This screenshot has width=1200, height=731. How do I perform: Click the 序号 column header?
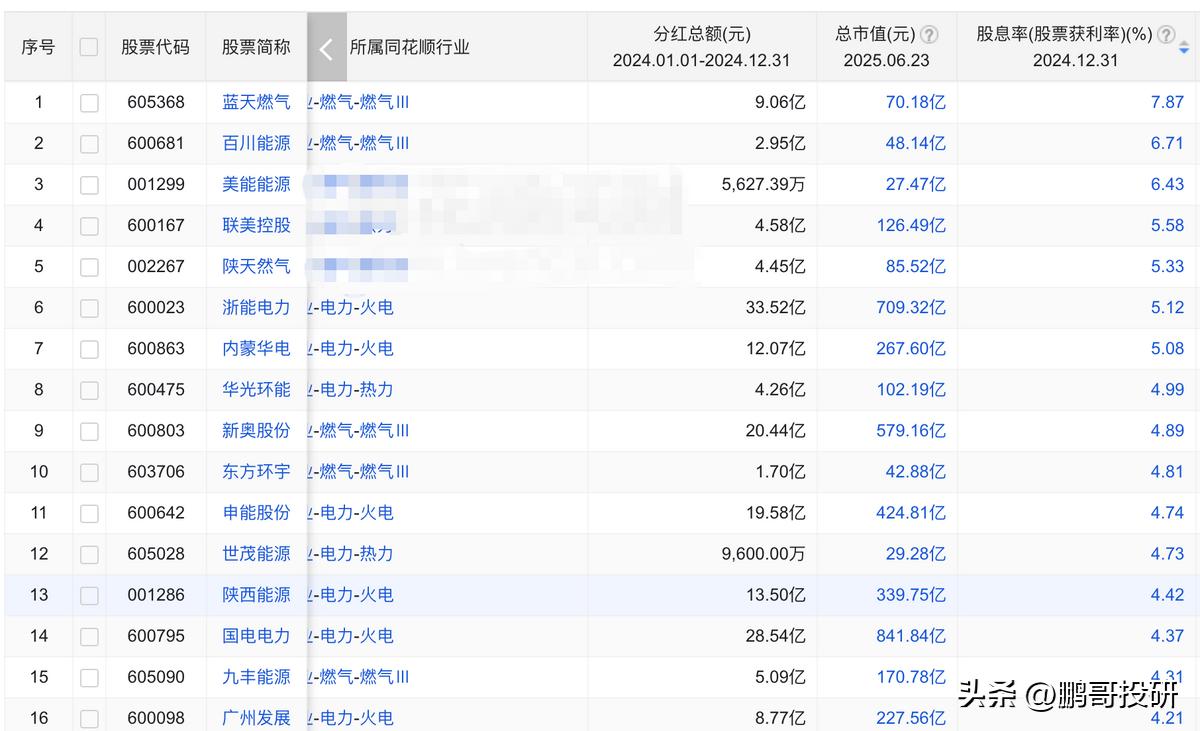tap(37, 46)
